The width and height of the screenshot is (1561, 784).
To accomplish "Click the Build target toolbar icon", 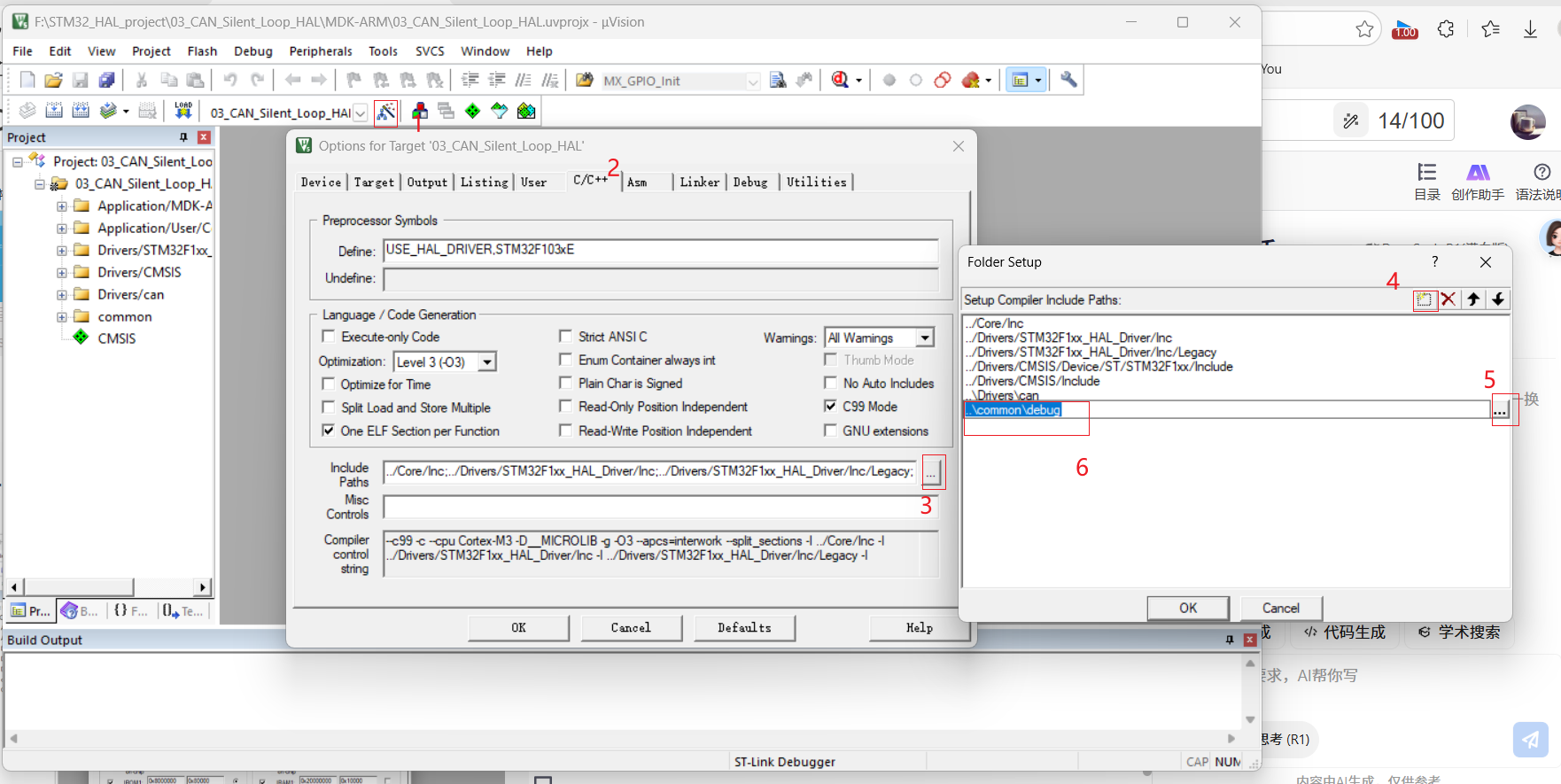I will pos(54,112).
